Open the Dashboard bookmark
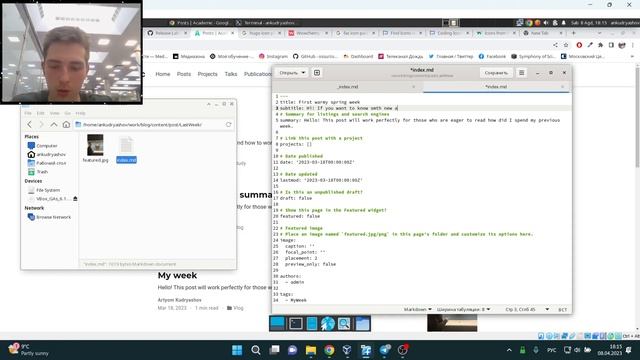Screen dimensions: 640x360 [x=358, y=56]
